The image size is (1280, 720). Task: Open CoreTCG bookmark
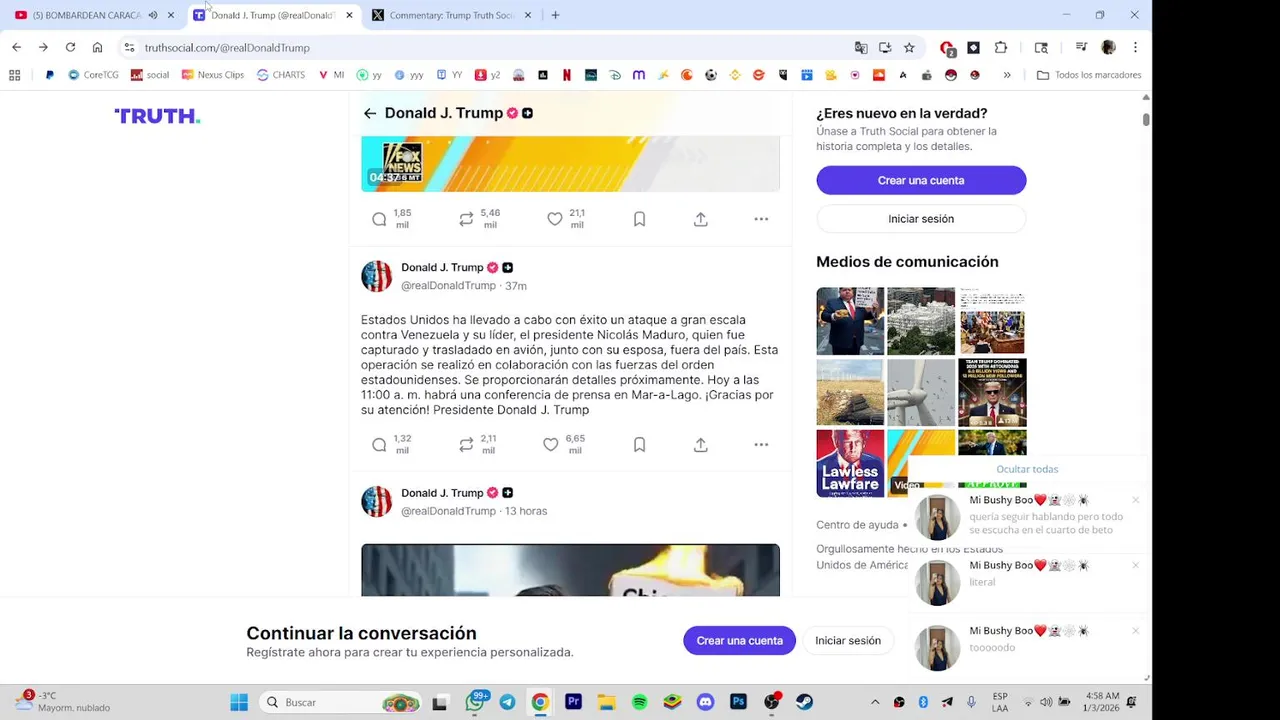[93, 75]
